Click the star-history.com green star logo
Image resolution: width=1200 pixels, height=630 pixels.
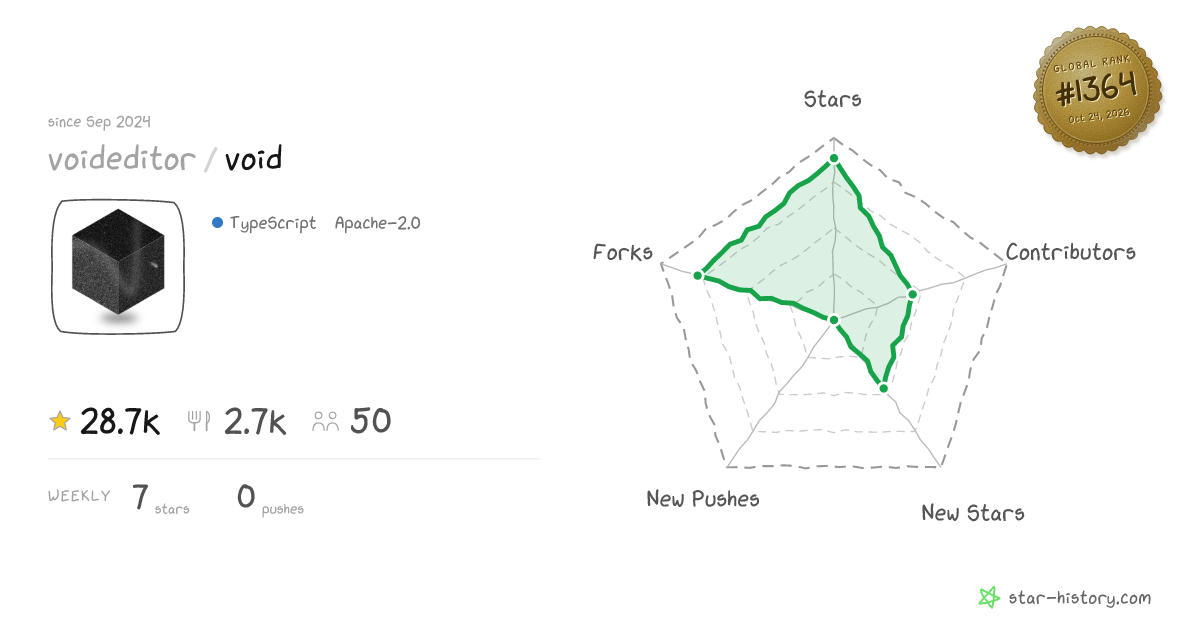tap(988, 598)
